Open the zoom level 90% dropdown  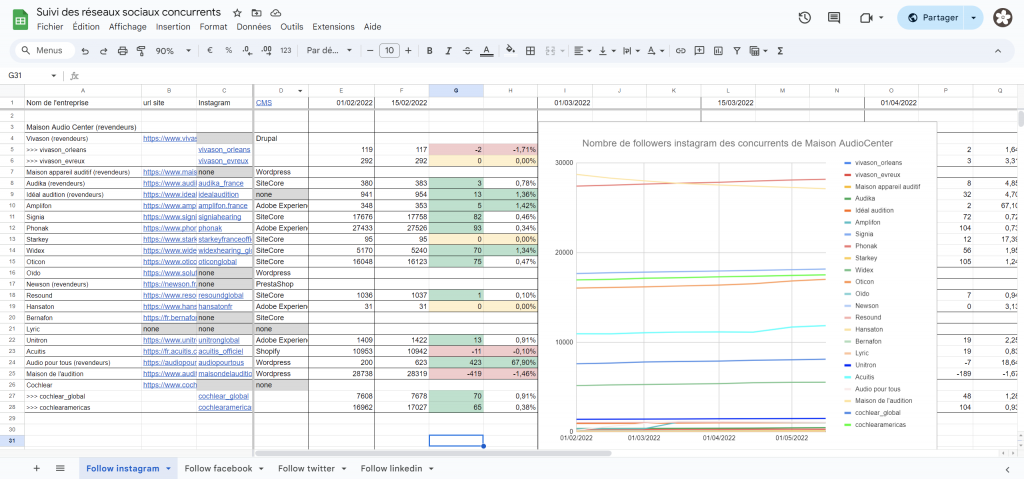(170, 50)
